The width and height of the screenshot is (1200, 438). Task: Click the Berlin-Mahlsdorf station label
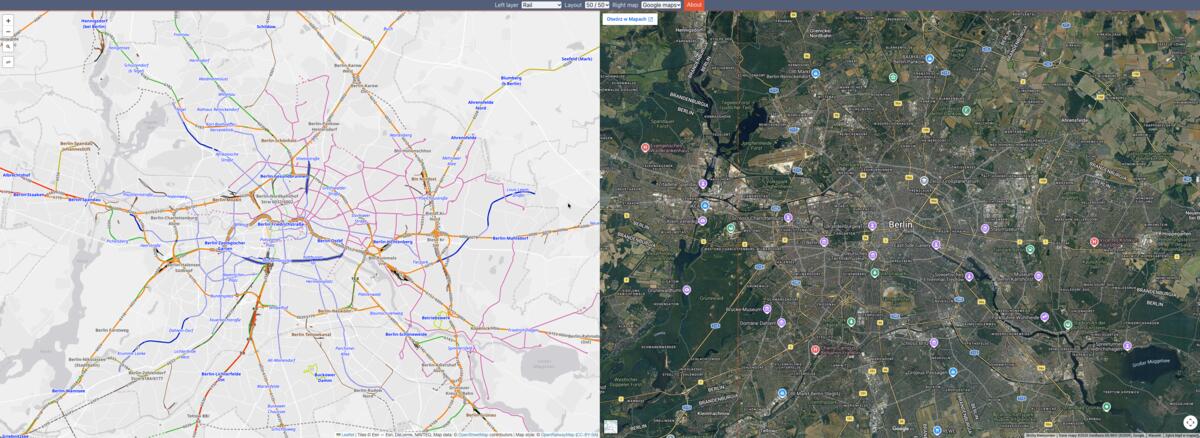(510, 238)
